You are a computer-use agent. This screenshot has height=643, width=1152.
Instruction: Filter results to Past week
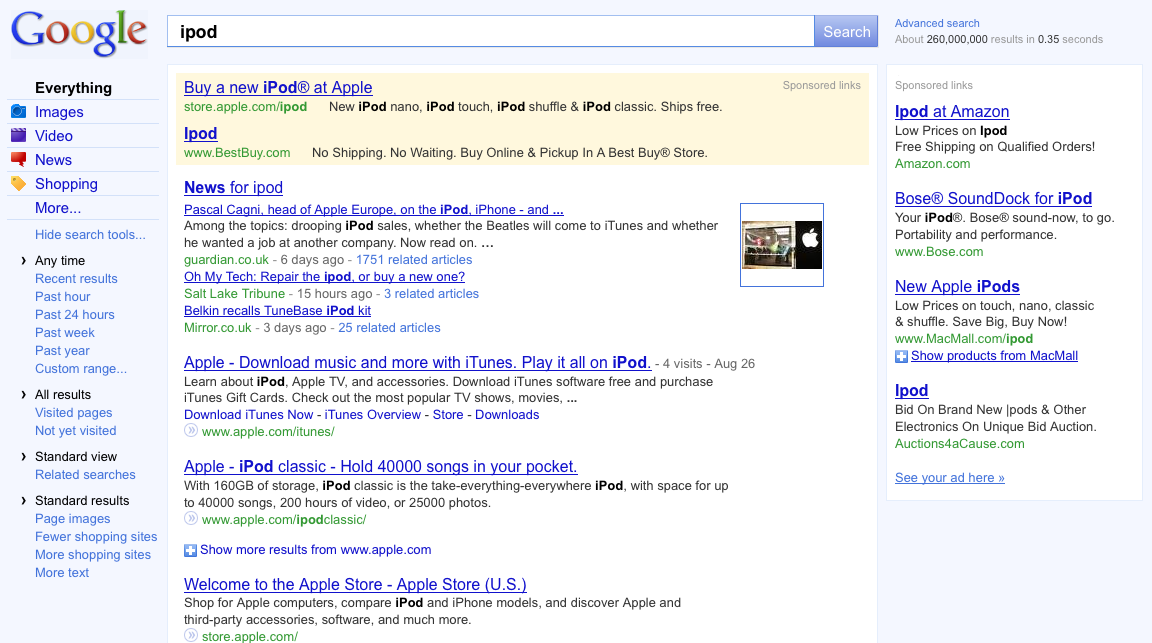tap(65, 333)
